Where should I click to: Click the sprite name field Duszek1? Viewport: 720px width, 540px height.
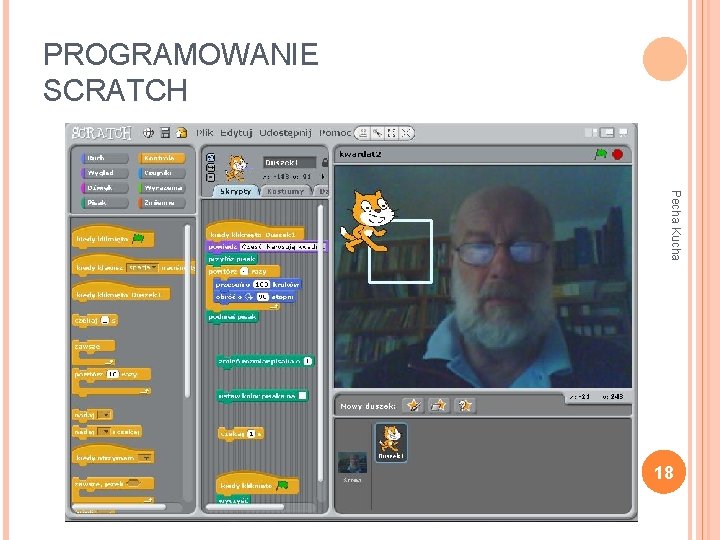click(x=289, y=162)
